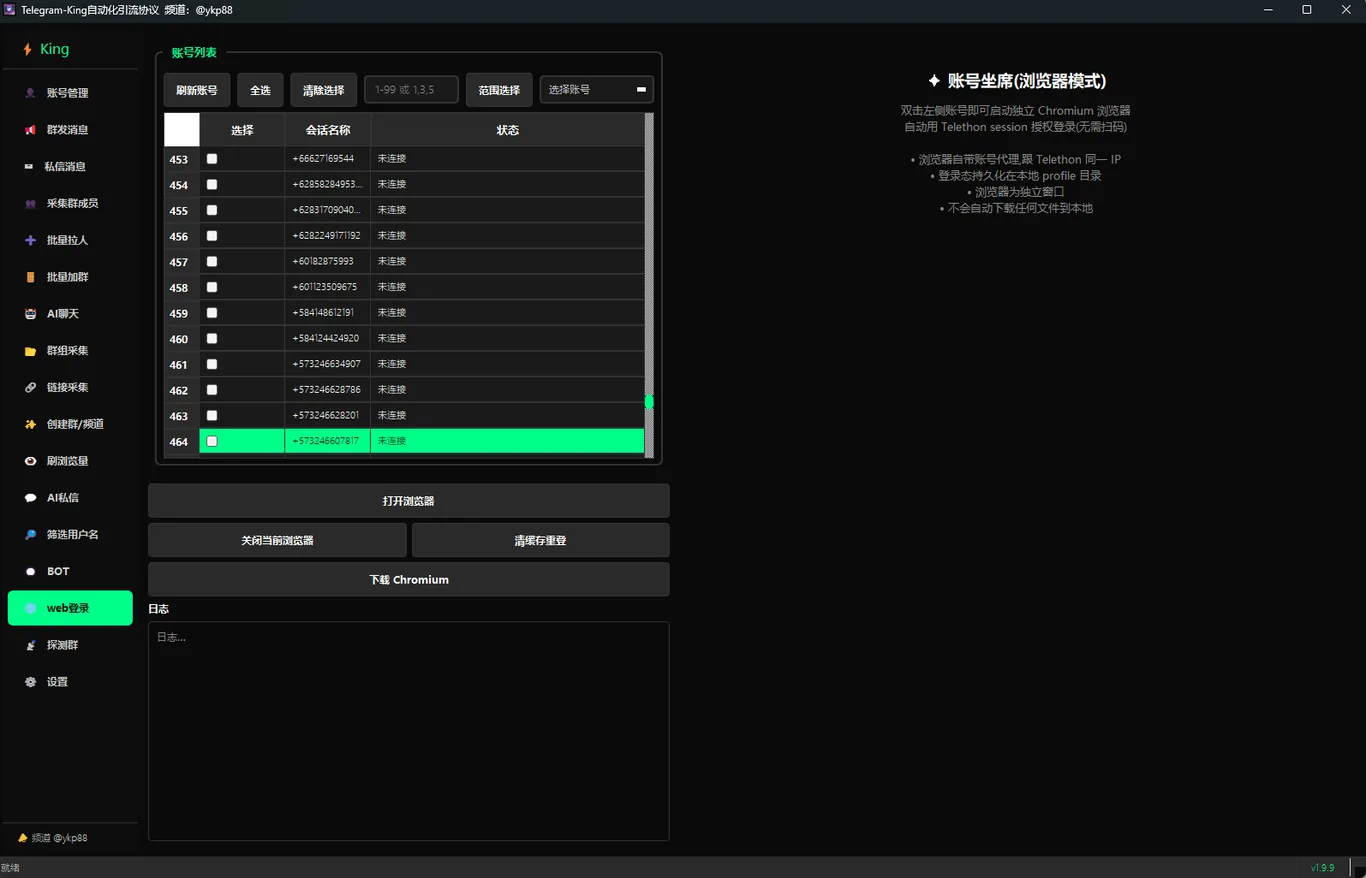This screenshot has width=1366, height=878.
Task: Open the 设置 page
Action: tap(70, 682)
